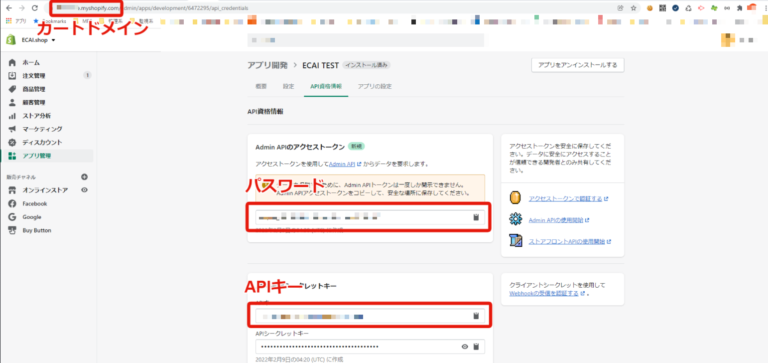The height and width of the screenshot is (363, 768).
Task: Switch to the 設定 tab
Action: click(288, 86)
